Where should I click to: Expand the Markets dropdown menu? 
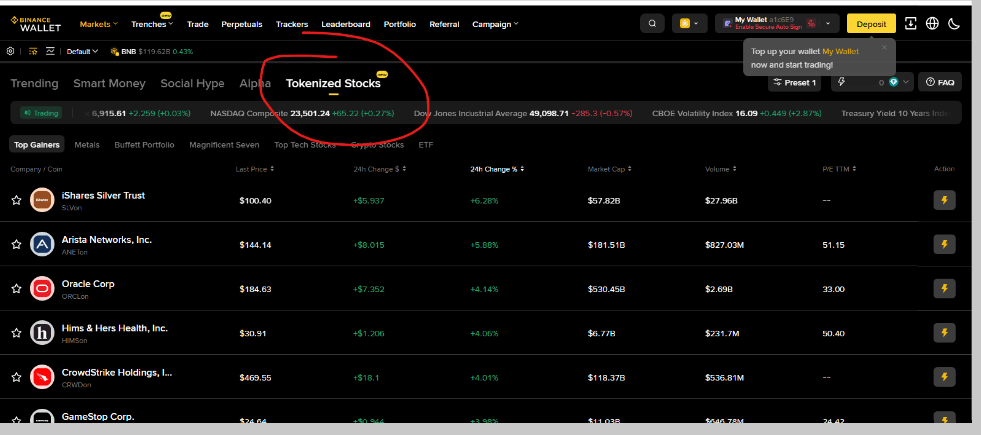99,24
